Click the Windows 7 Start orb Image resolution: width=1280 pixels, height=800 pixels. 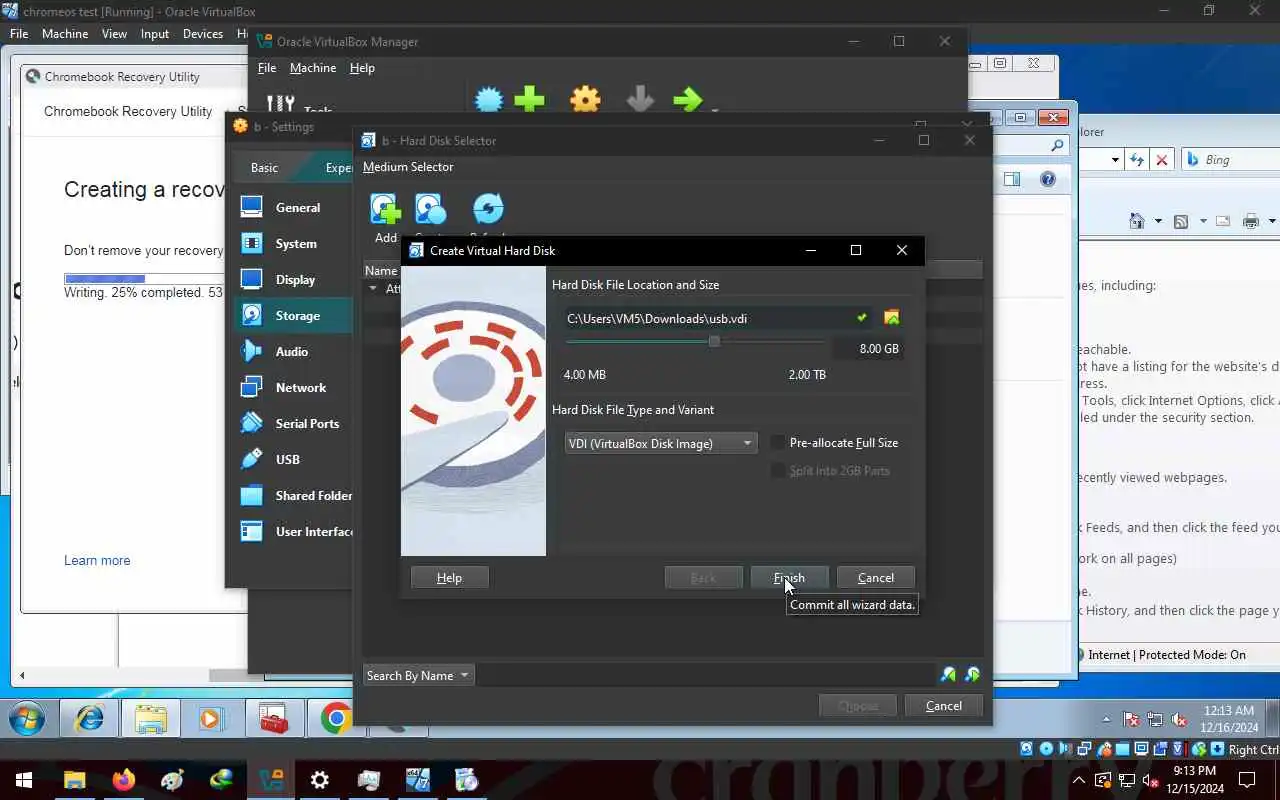click(x=26, y=718)
